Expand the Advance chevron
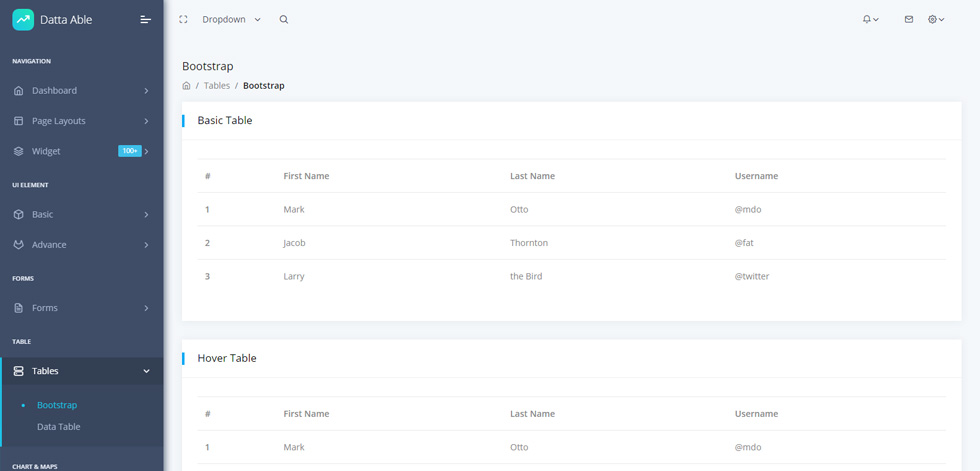The height and width of the screenshot is (471, 980). pos(146,245)
